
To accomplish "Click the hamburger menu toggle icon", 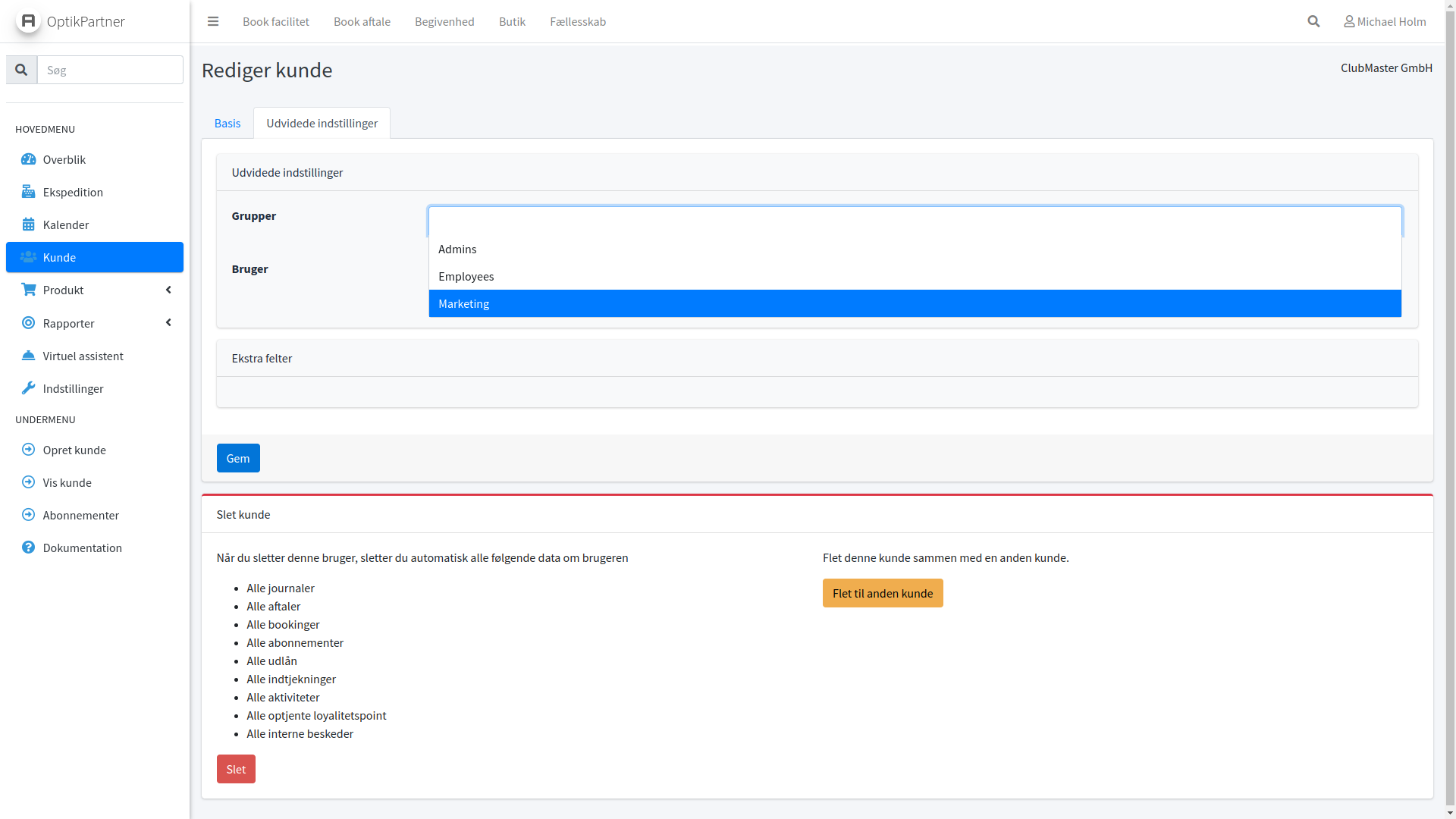I will 213,21.
